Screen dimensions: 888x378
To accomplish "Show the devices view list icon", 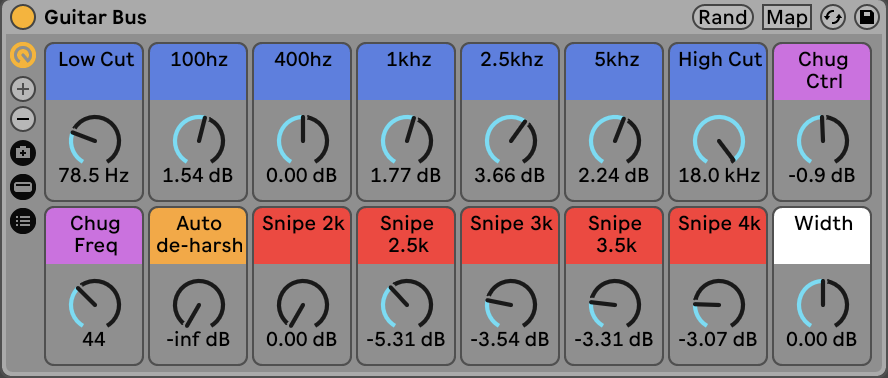I will coord(23,220).
